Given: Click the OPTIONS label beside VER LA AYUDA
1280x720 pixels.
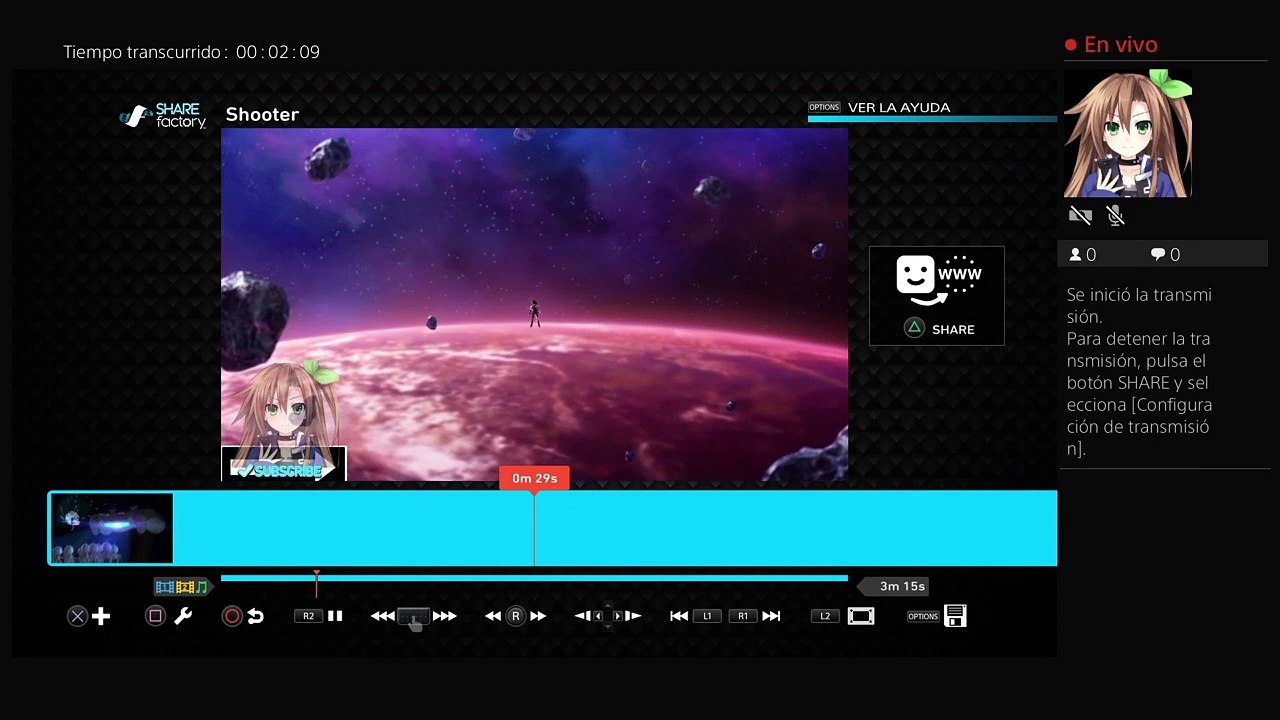Looking at the screenshot, I should pos(824,107).
